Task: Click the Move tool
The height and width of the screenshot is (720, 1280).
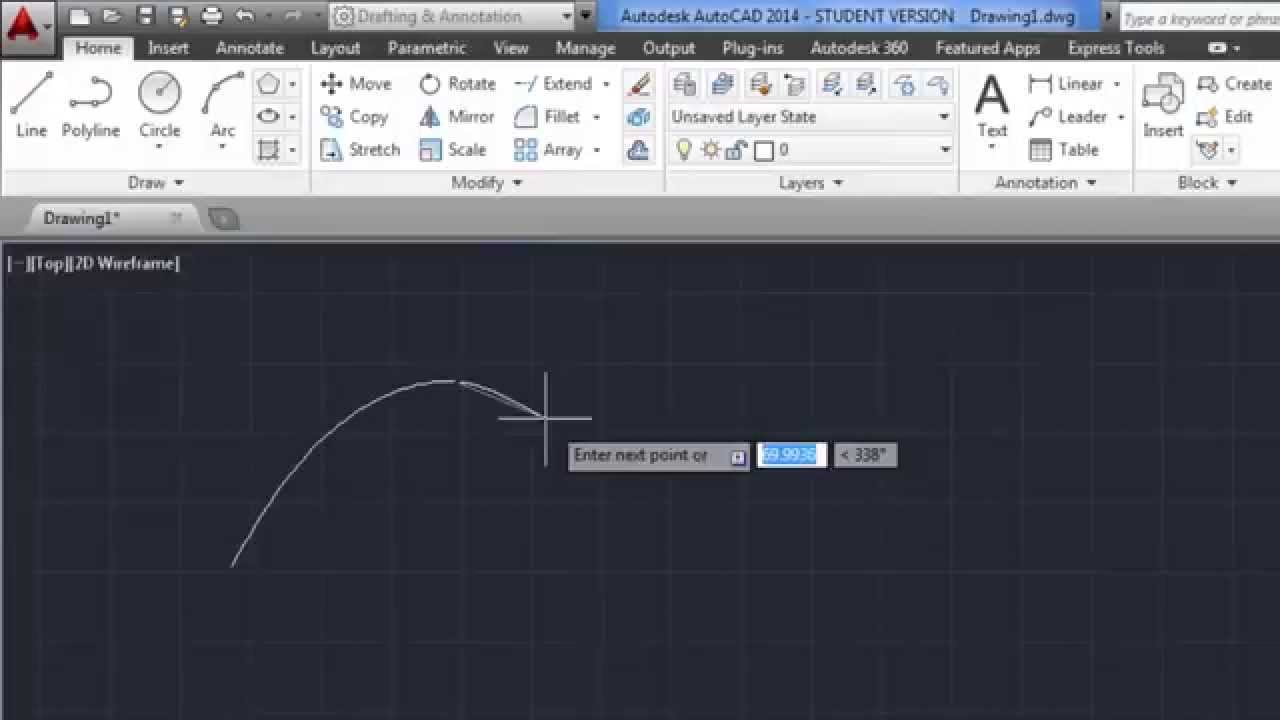Action: pyautogui.click(x=356, y=84)
